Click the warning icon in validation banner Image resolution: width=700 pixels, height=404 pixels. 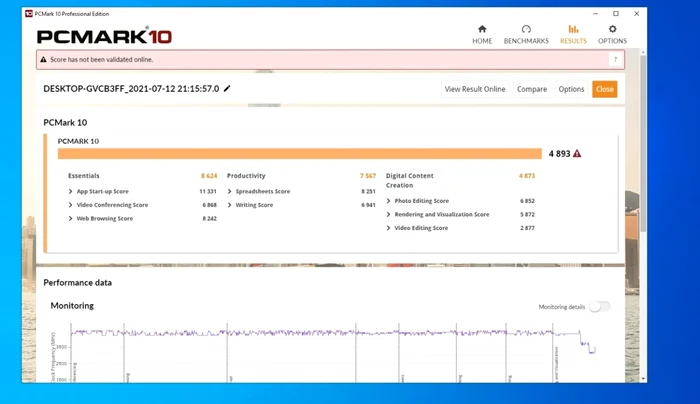pos(43,59)
